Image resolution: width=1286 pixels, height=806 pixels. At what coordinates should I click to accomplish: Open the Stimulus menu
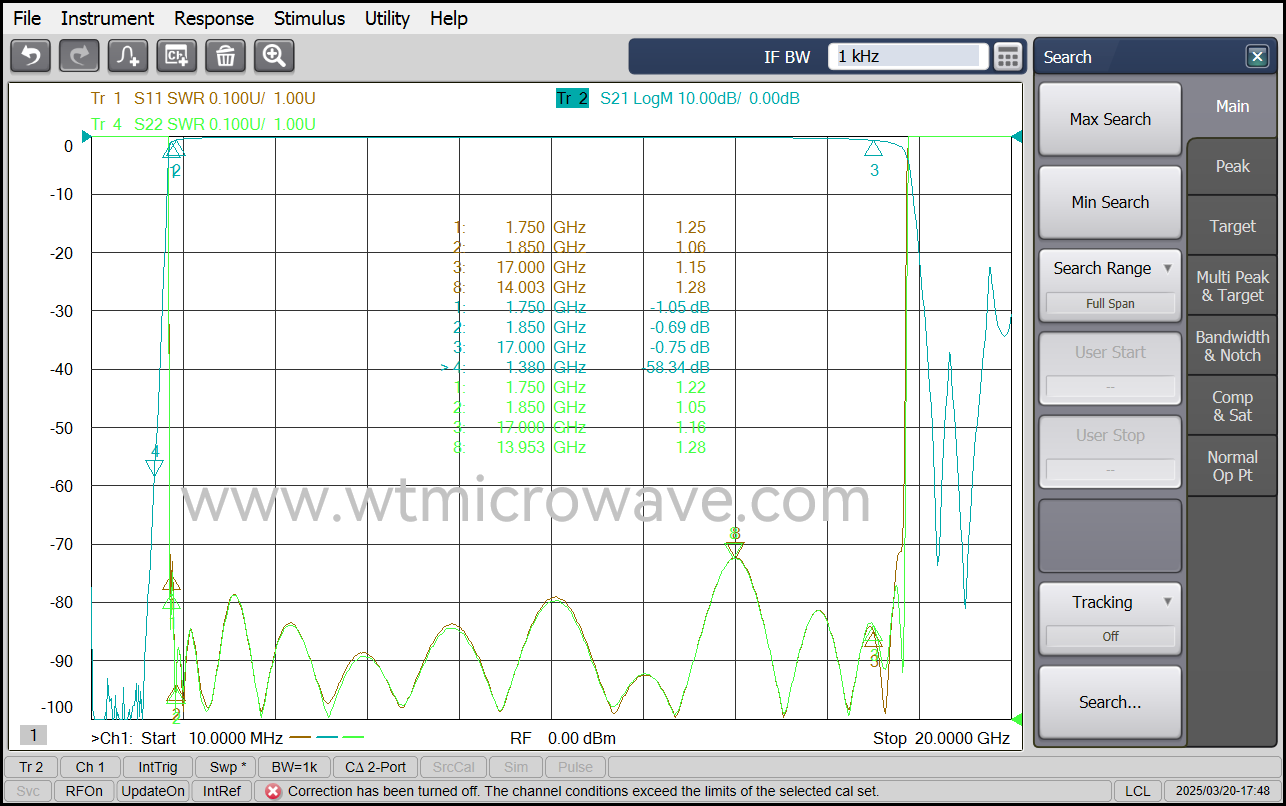point(309,18)
